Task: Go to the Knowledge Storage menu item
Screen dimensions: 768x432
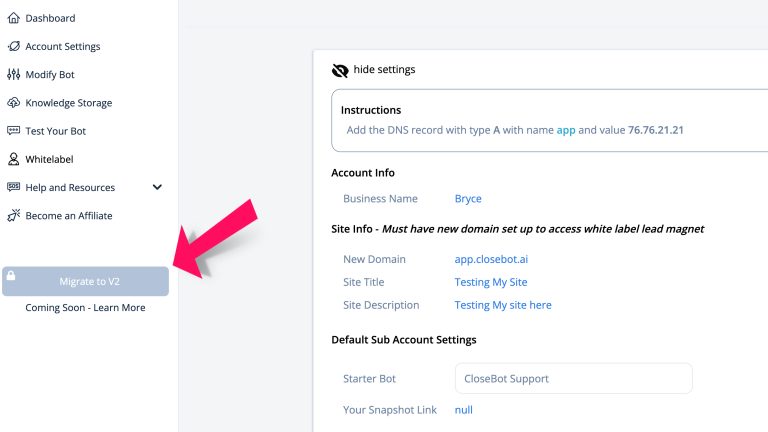Action: (x=69, y=103)
